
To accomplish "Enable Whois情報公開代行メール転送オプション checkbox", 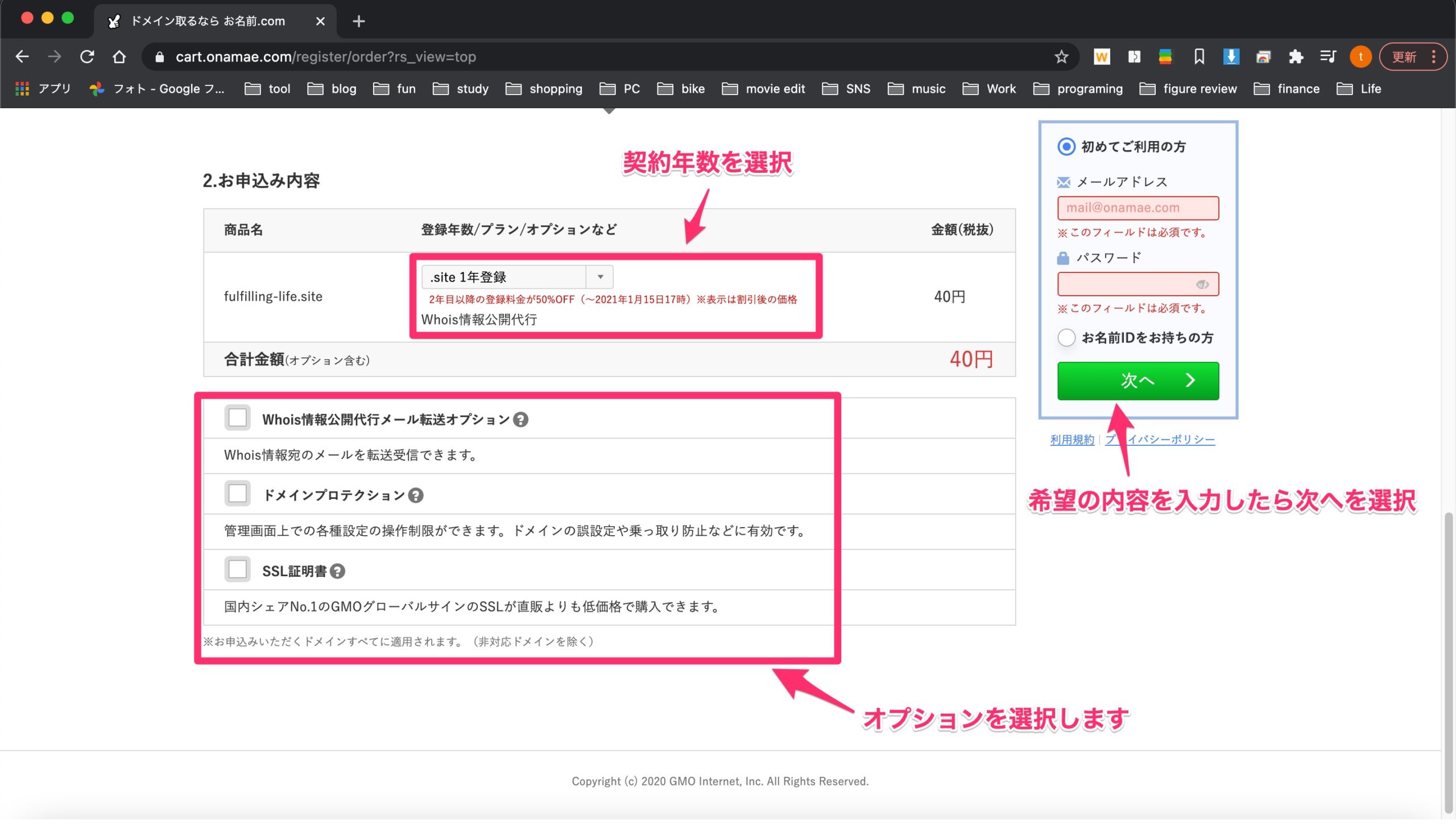I will coord(237,417).
